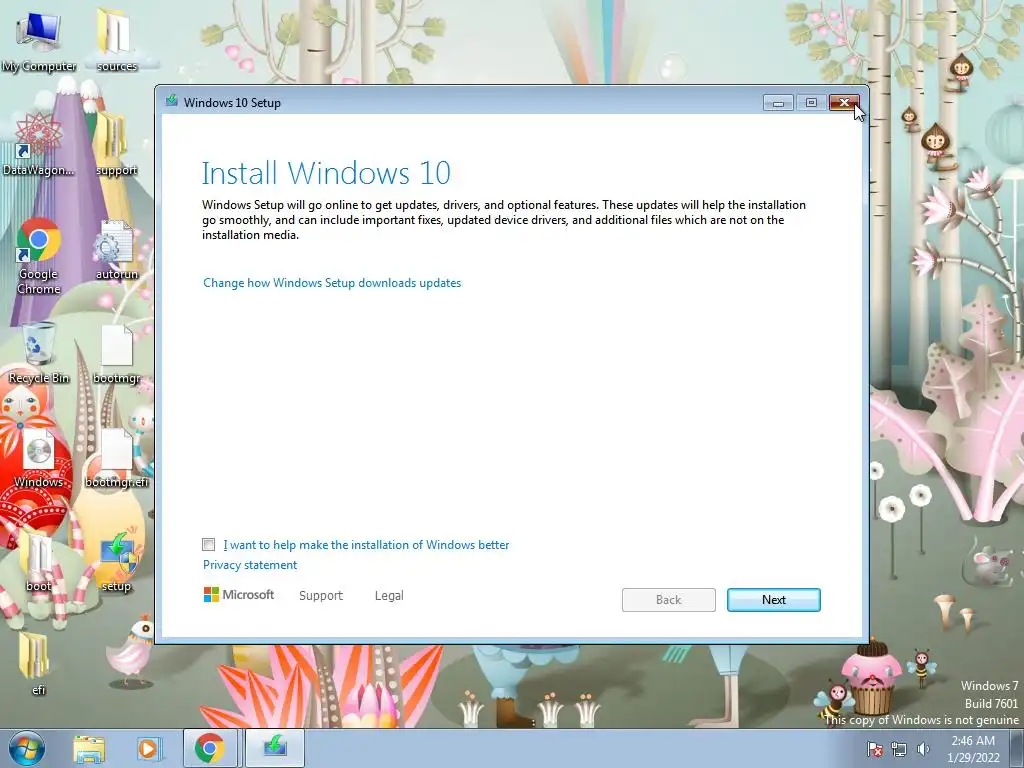Switch to Chrome in the taskbar
1024x768 pixels.
coord(210,748)
